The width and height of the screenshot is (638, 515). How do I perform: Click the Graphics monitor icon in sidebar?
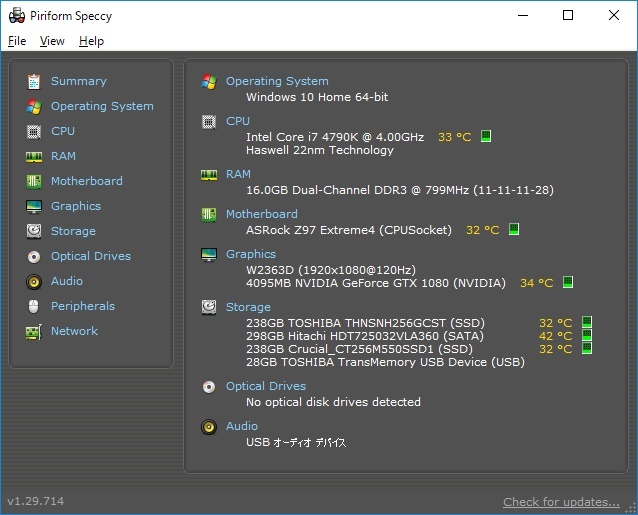34,207
